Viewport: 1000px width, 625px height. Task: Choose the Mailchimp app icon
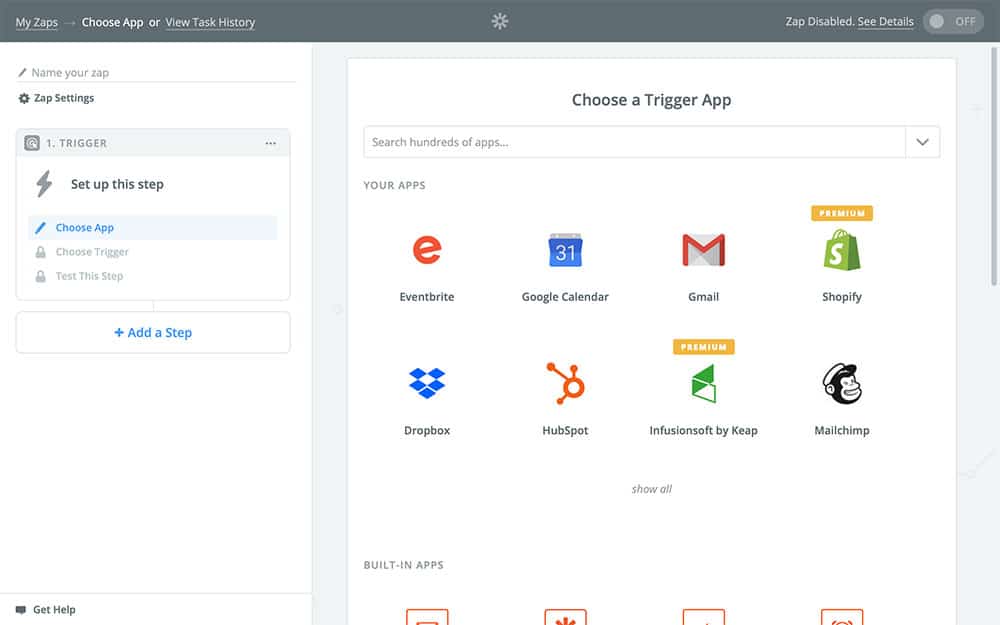pos(841,383)
